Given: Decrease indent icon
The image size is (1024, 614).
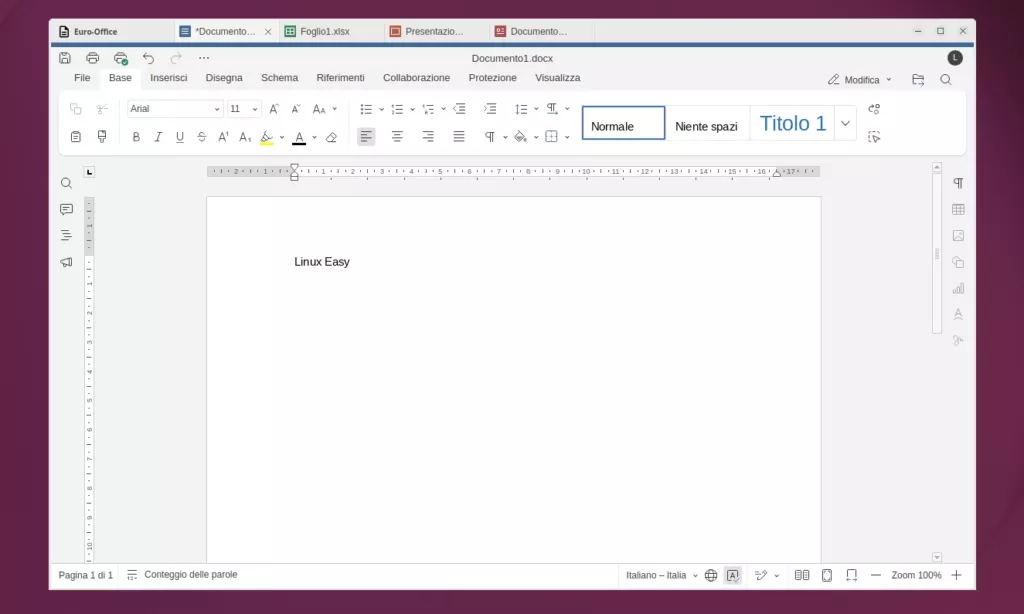Looking at the screenshot, I should (459, 108).
